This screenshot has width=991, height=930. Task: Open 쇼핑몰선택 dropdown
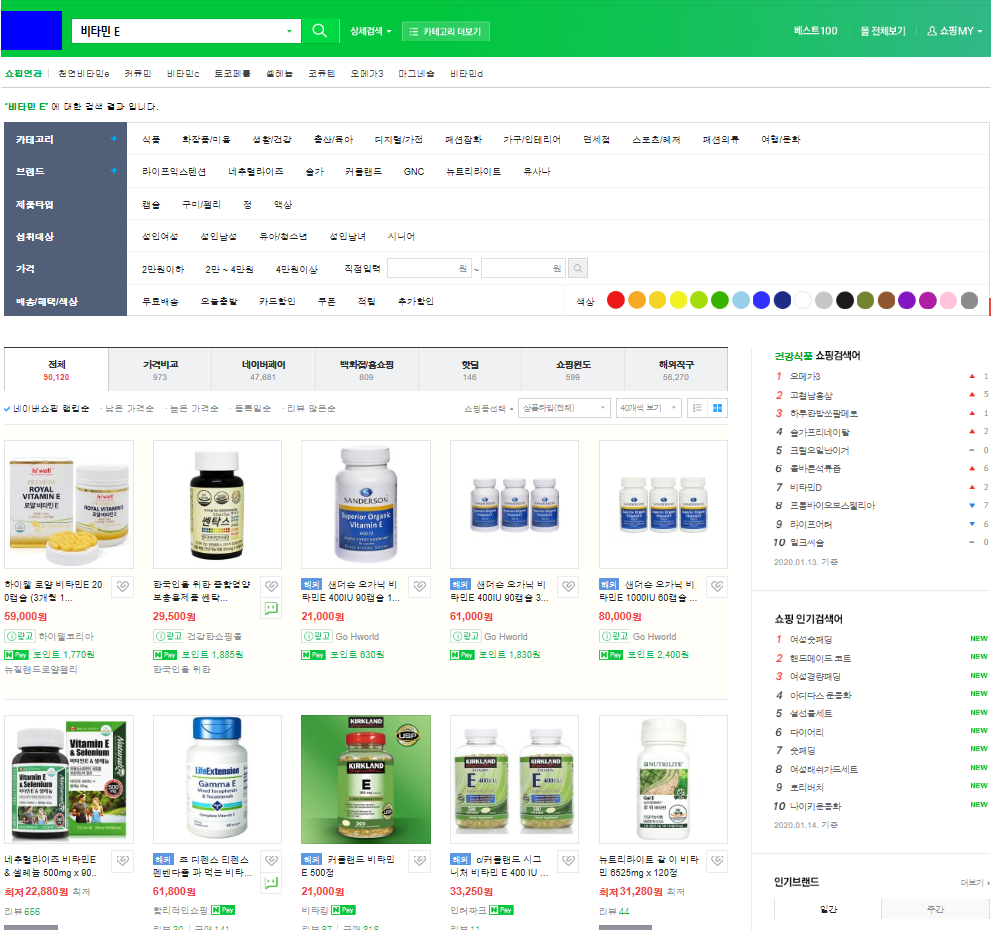pyautogui.click(x=488, y=408)
